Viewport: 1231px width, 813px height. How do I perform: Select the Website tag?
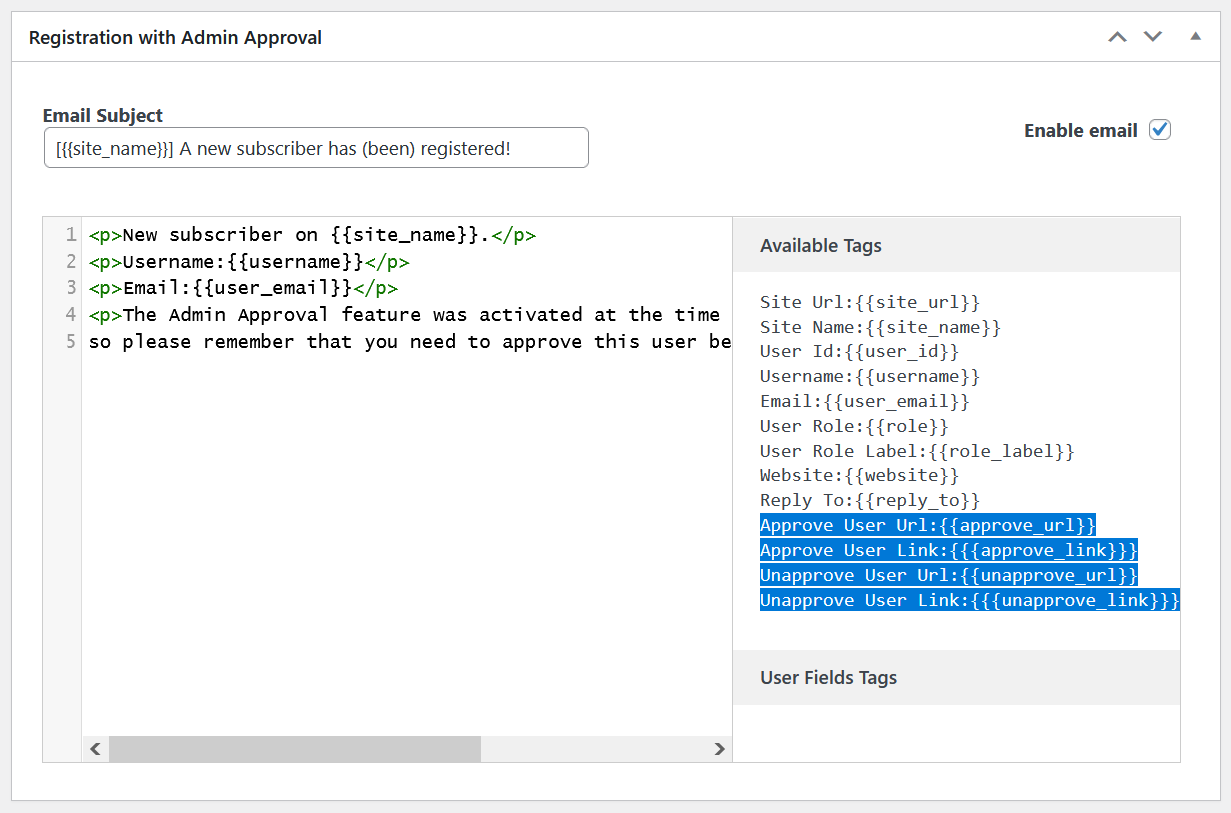pyautogui.click(x=859, y=476)
